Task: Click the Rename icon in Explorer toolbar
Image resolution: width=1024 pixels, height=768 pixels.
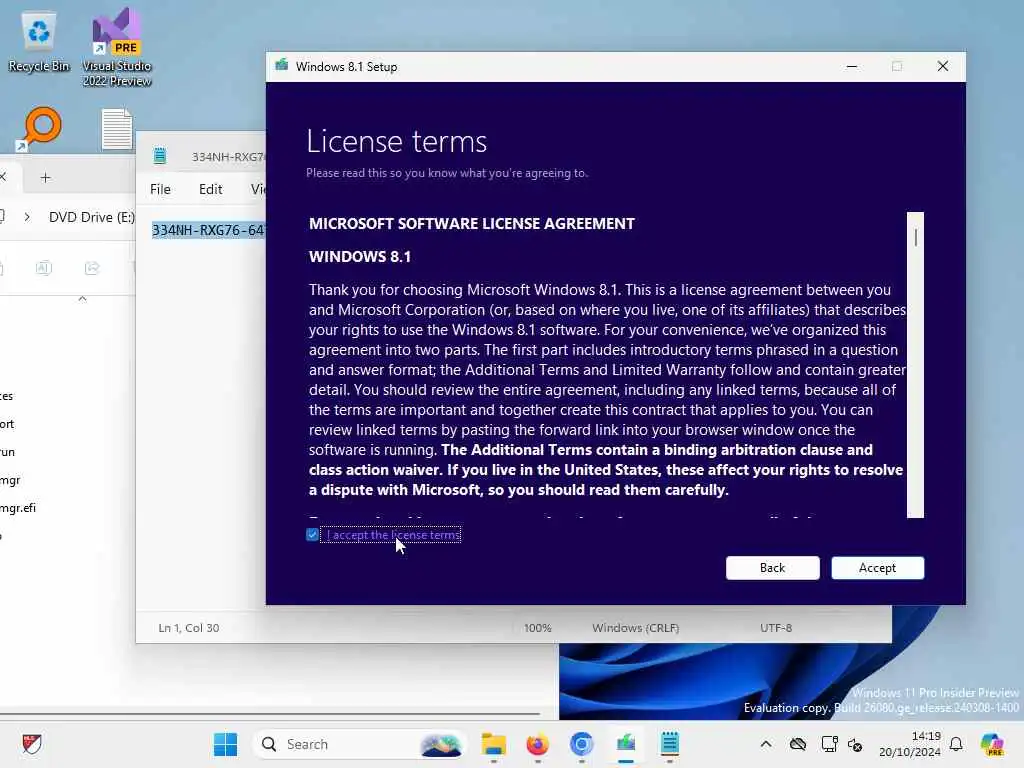Action: click(x=44, y=268)
